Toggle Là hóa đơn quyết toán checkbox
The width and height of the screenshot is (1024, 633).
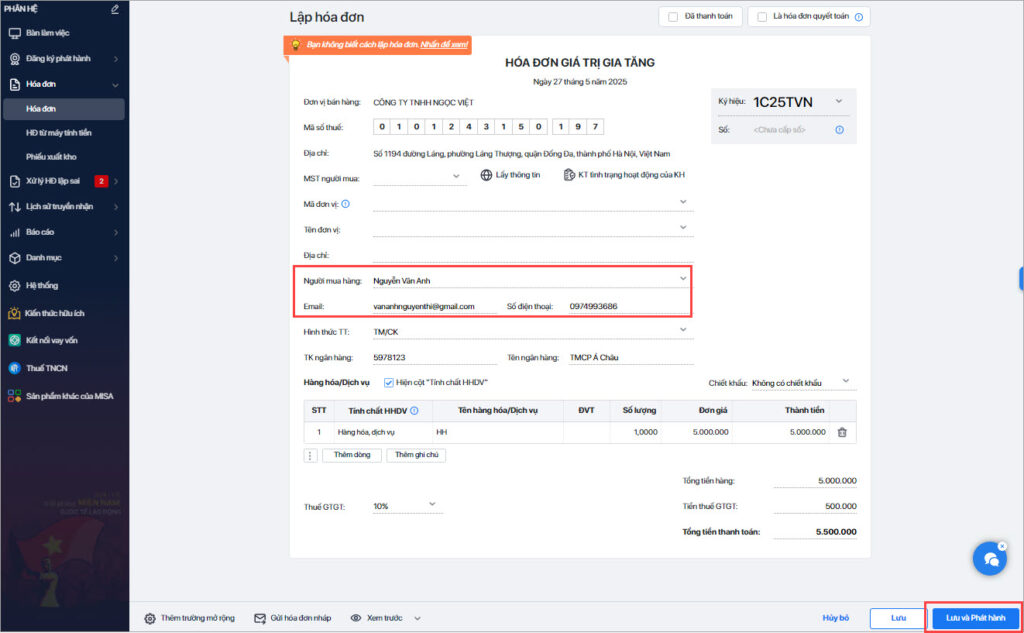point(761,17)
